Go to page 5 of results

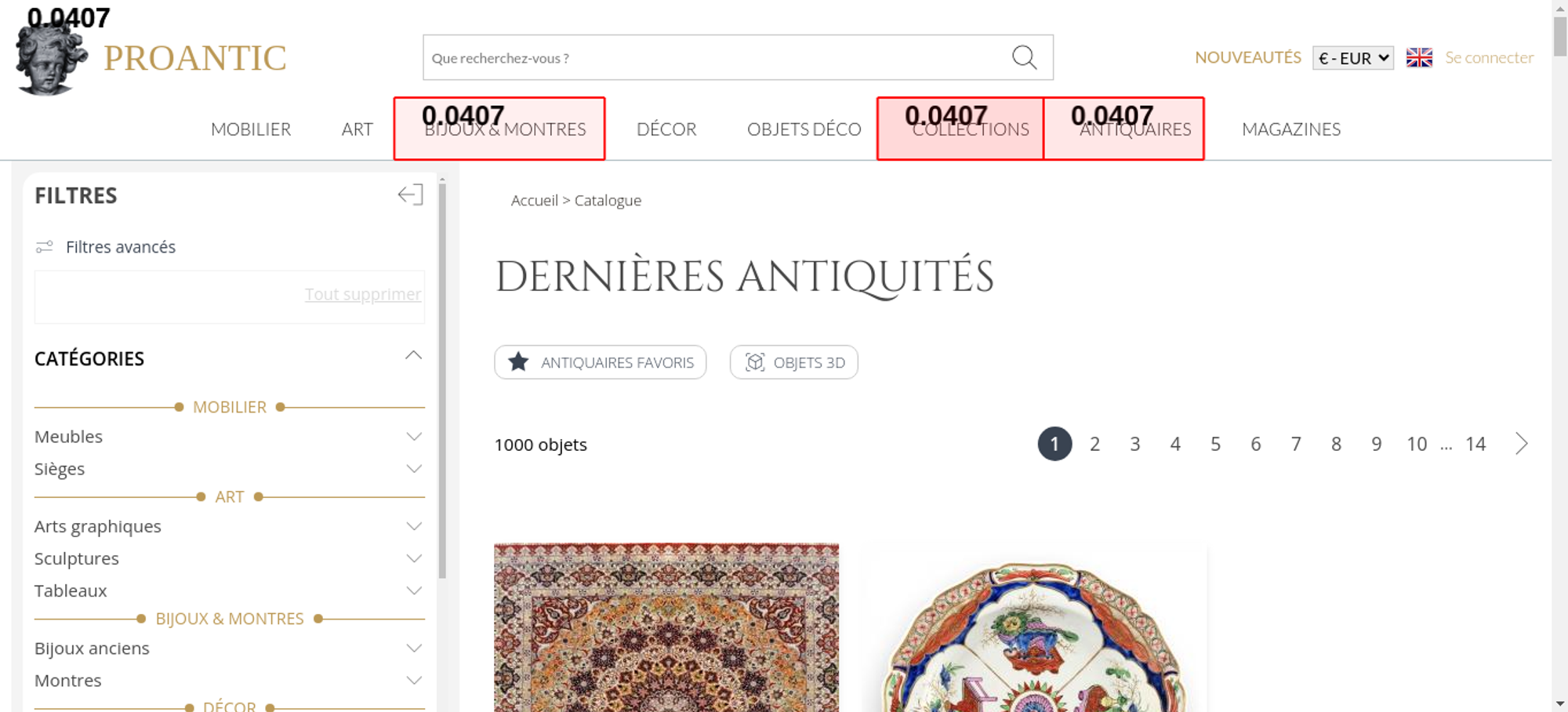(x=1215, y=445)
